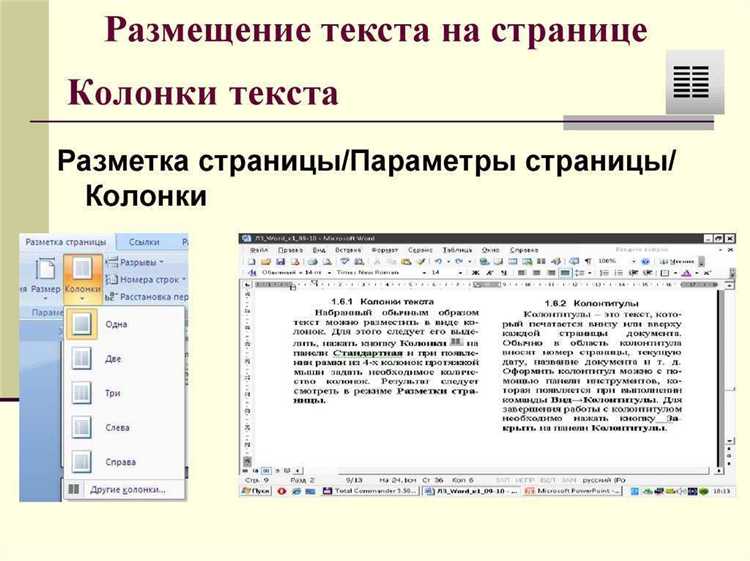The height and width of the screenshot is (561, 750).
Task: Expand the Номера строк dropdown
Action: [146, 279]
